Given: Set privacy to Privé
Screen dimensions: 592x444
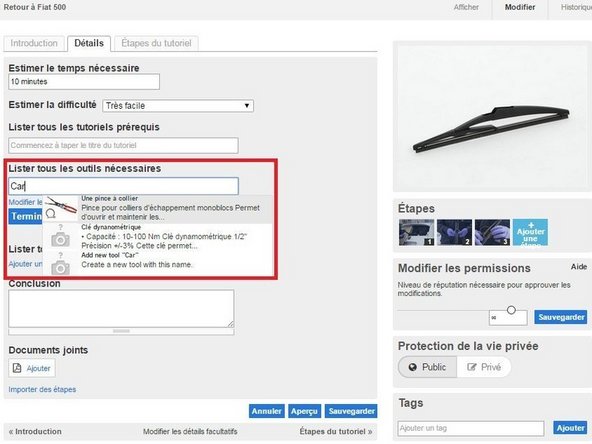Looking at the screenshot, I should 484,367.
